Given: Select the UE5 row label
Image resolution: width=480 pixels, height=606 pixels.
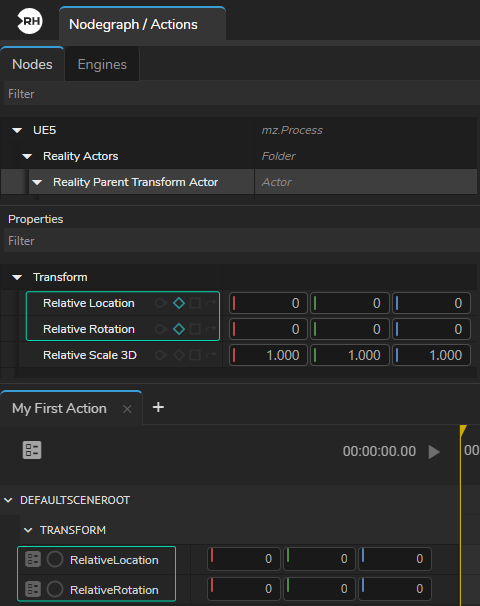Looking at the screenshot, I should 44,130.
